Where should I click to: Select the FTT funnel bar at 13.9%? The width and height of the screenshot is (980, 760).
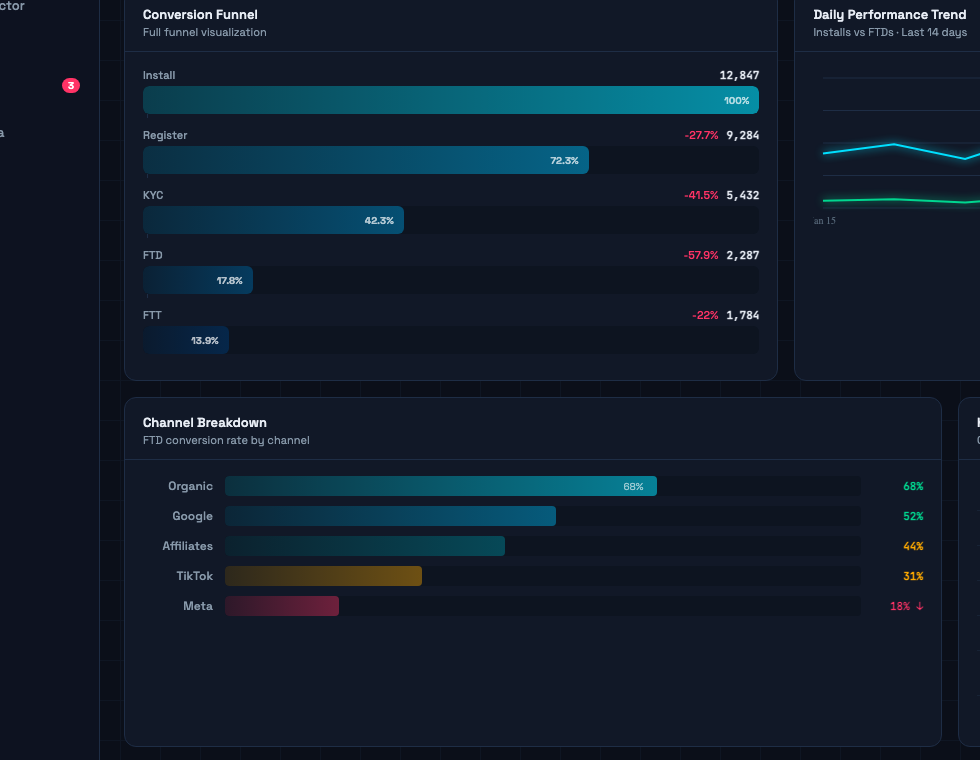tap(186, 340)
